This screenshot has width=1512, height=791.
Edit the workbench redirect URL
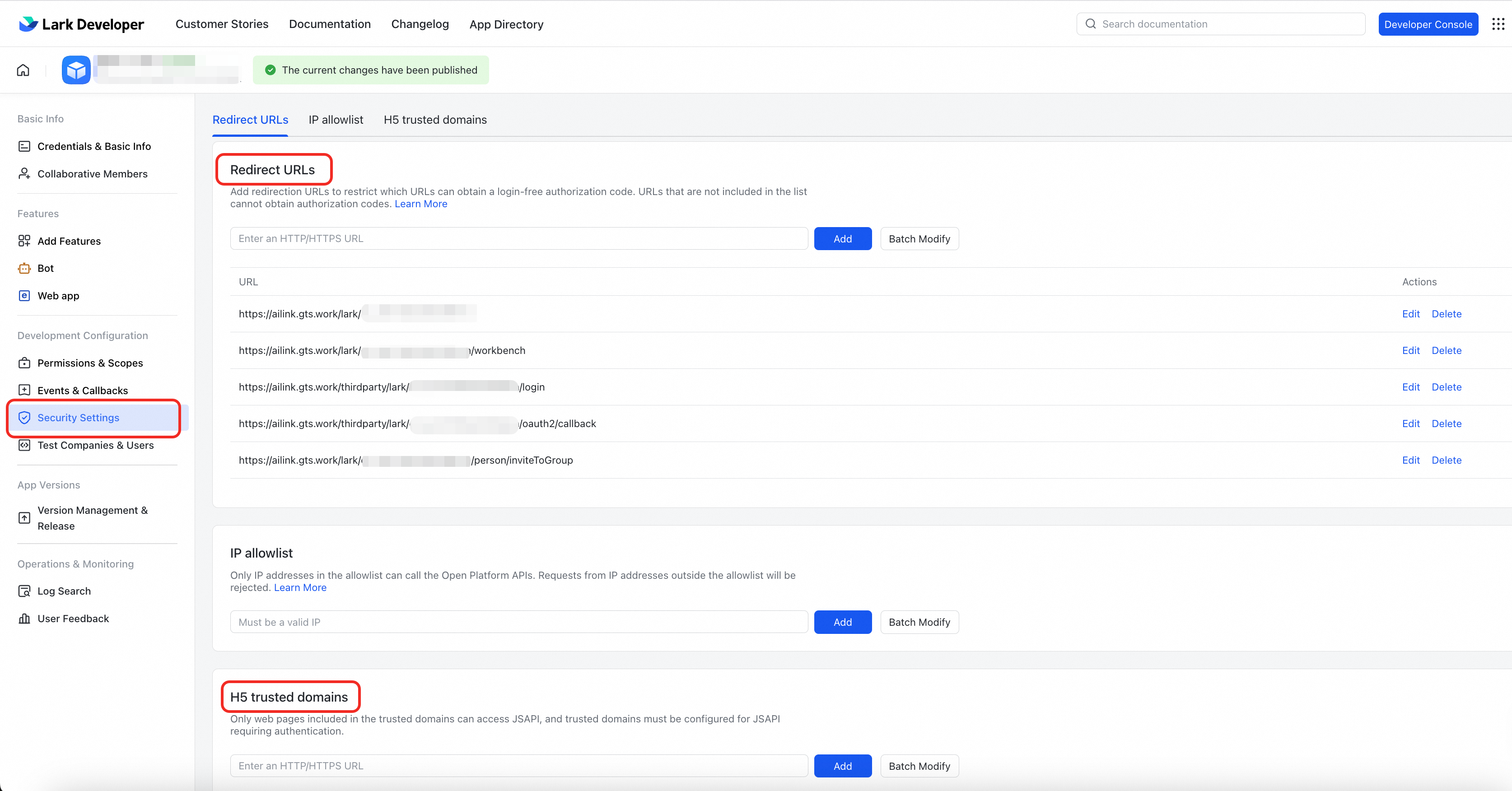[x=1410, y=350]
